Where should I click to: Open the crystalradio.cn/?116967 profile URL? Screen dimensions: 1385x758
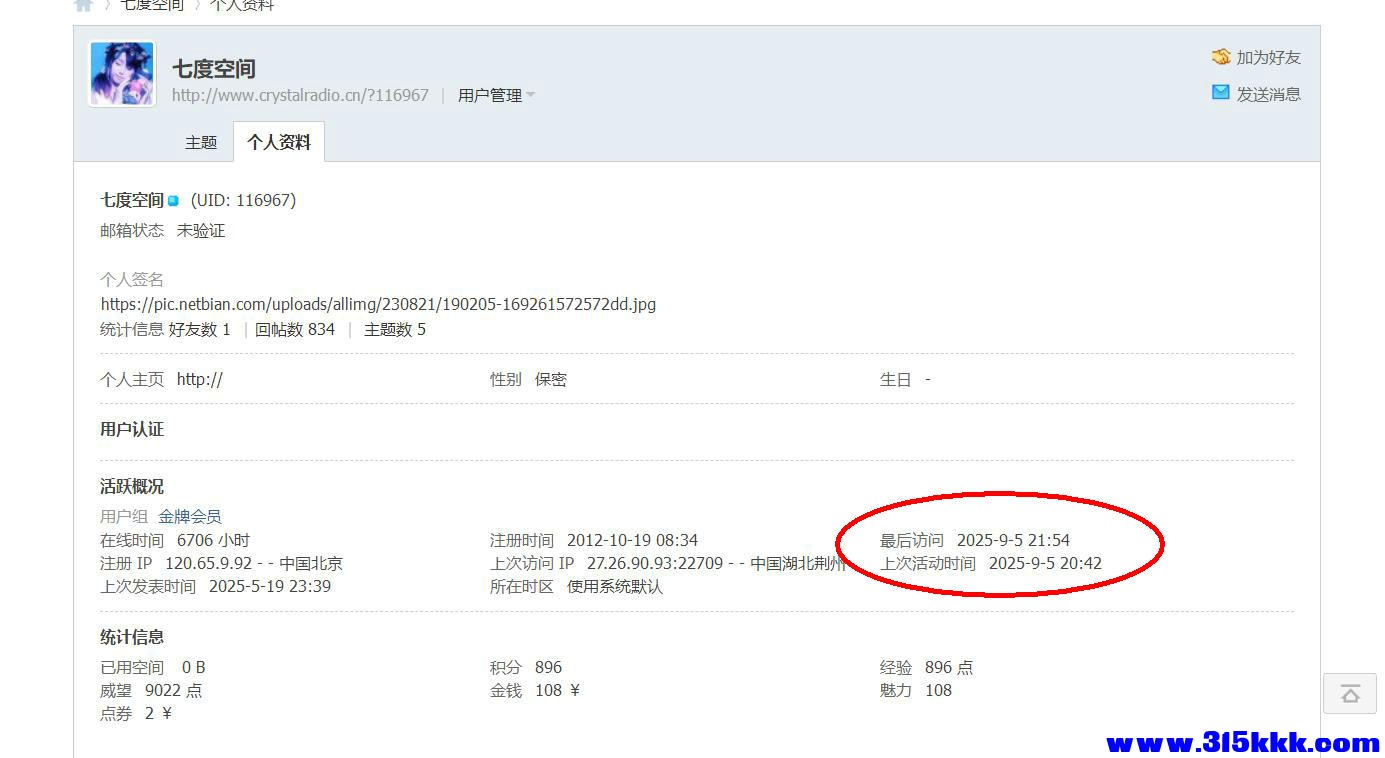[300, 95]
